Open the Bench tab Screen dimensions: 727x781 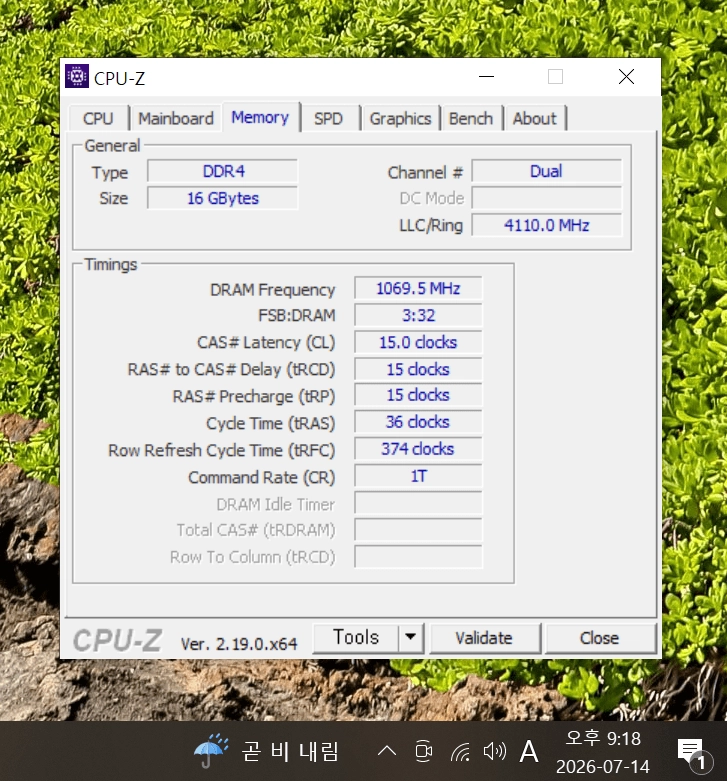(471, 119)
